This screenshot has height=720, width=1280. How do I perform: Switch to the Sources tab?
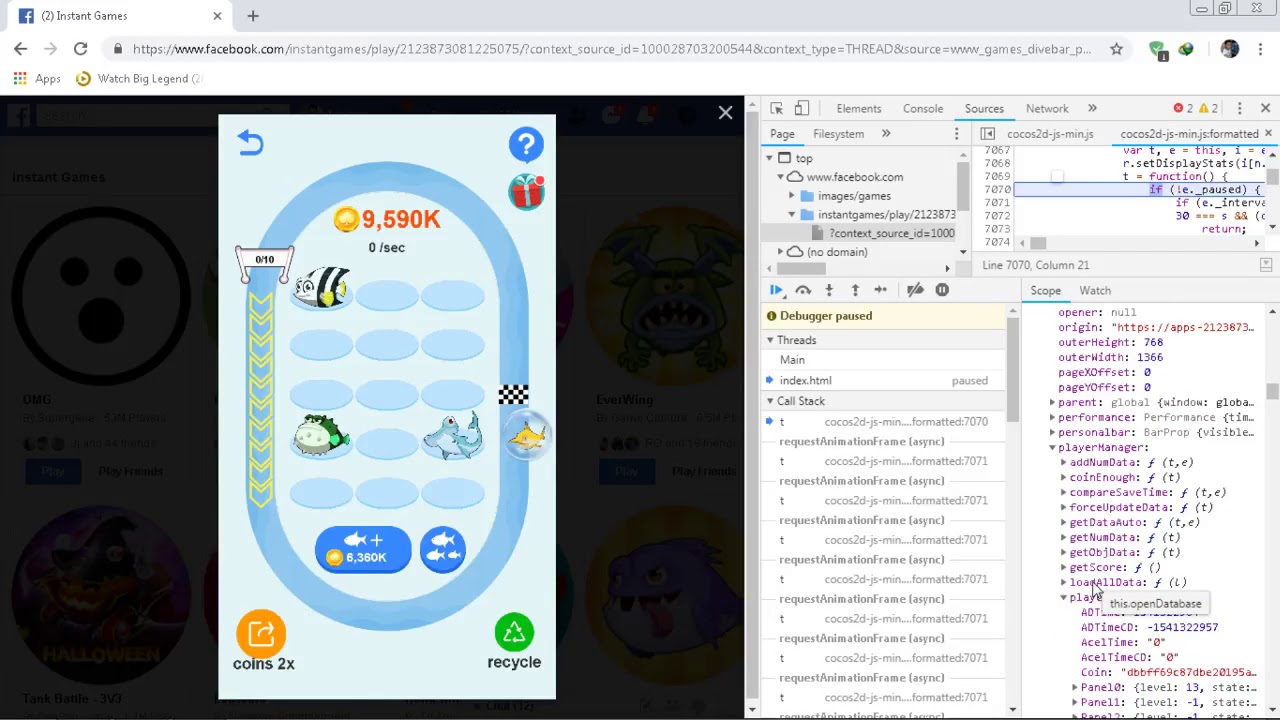pyautogui.click(x=984, y=108)
